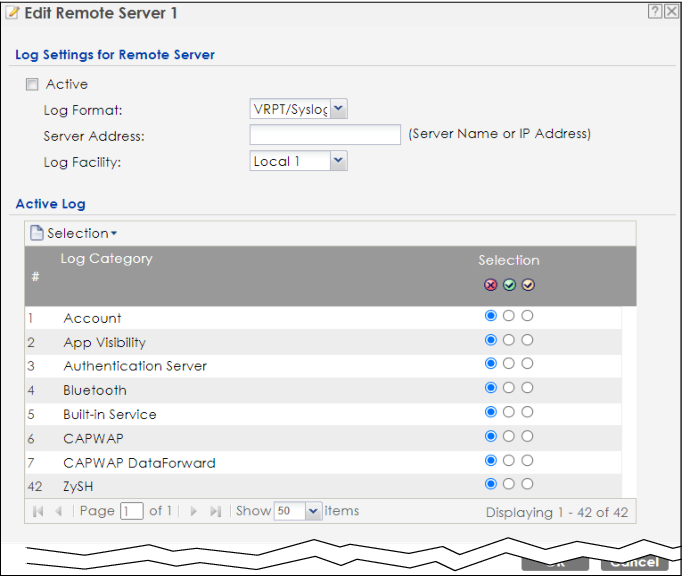Viewport: 684px width, 576px height.
Task: Select the middle radio button for Account
Action: (x=509, y=315)
